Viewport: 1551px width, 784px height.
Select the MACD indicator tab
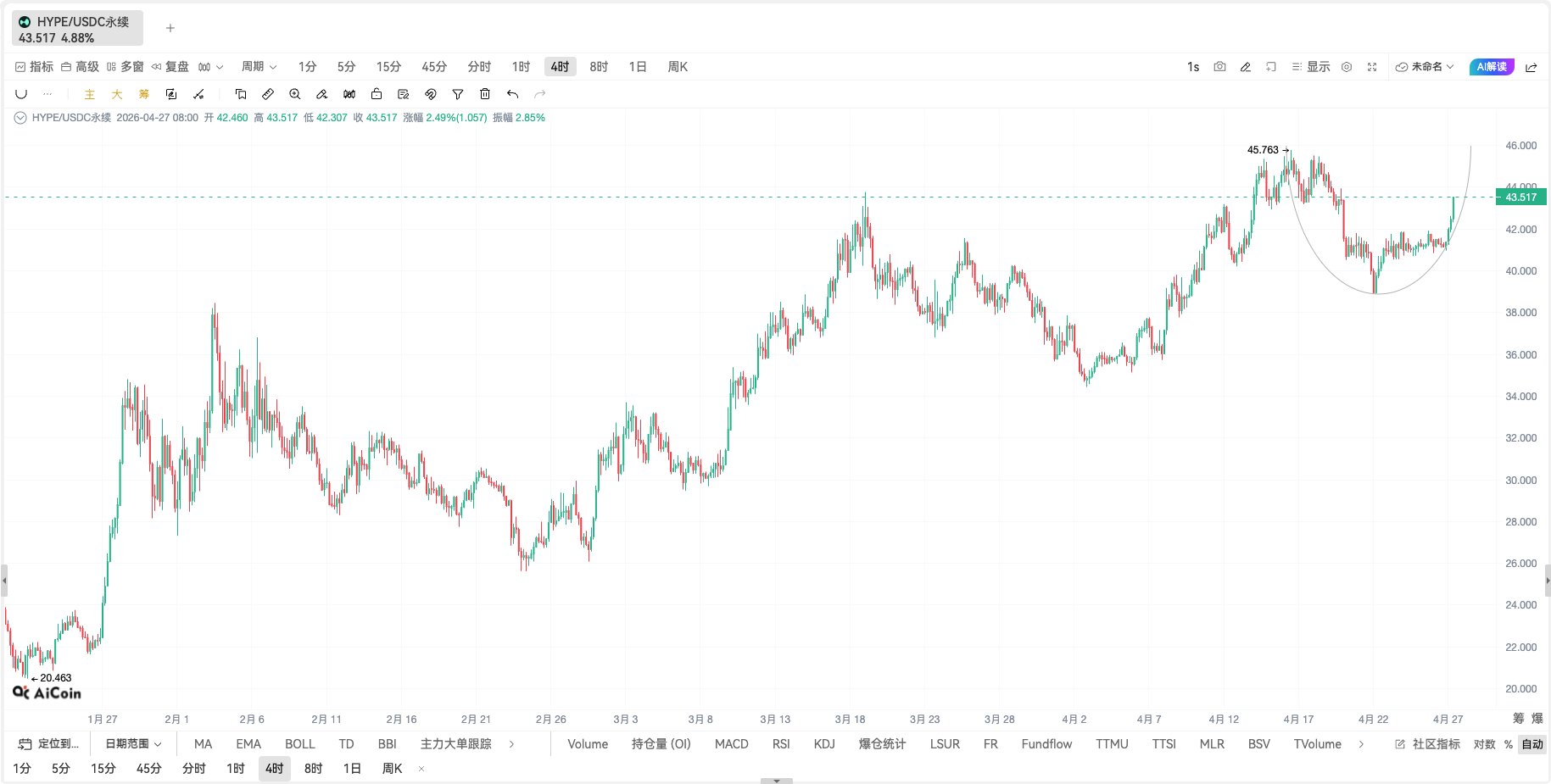pyautogui.click(x=731, y=744)
